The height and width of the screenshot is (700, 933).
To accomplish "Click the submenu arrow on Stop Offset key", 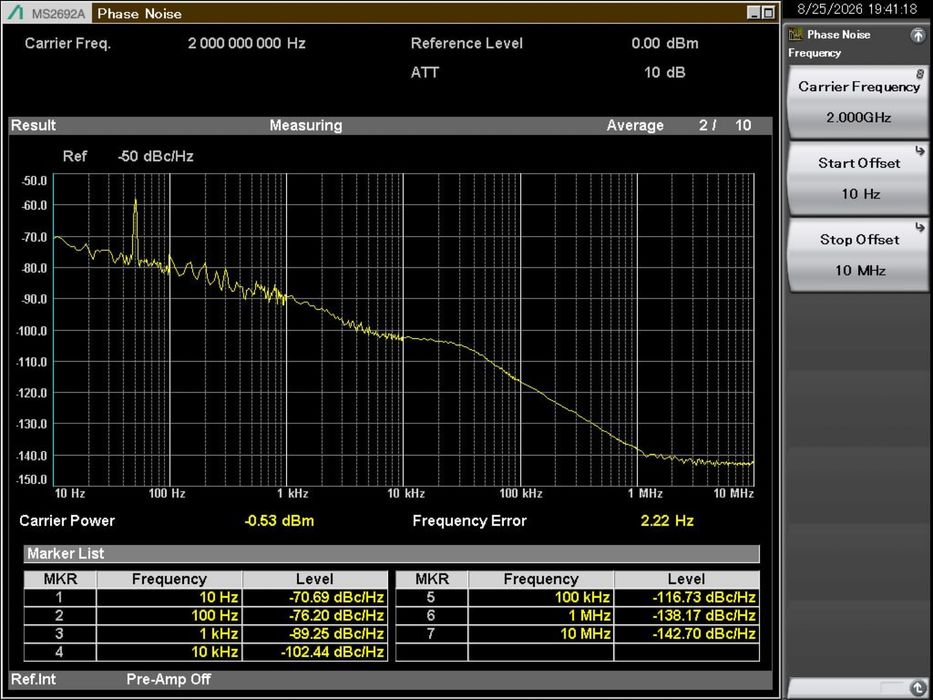I will pyautogui.click(x=920, y=227).
